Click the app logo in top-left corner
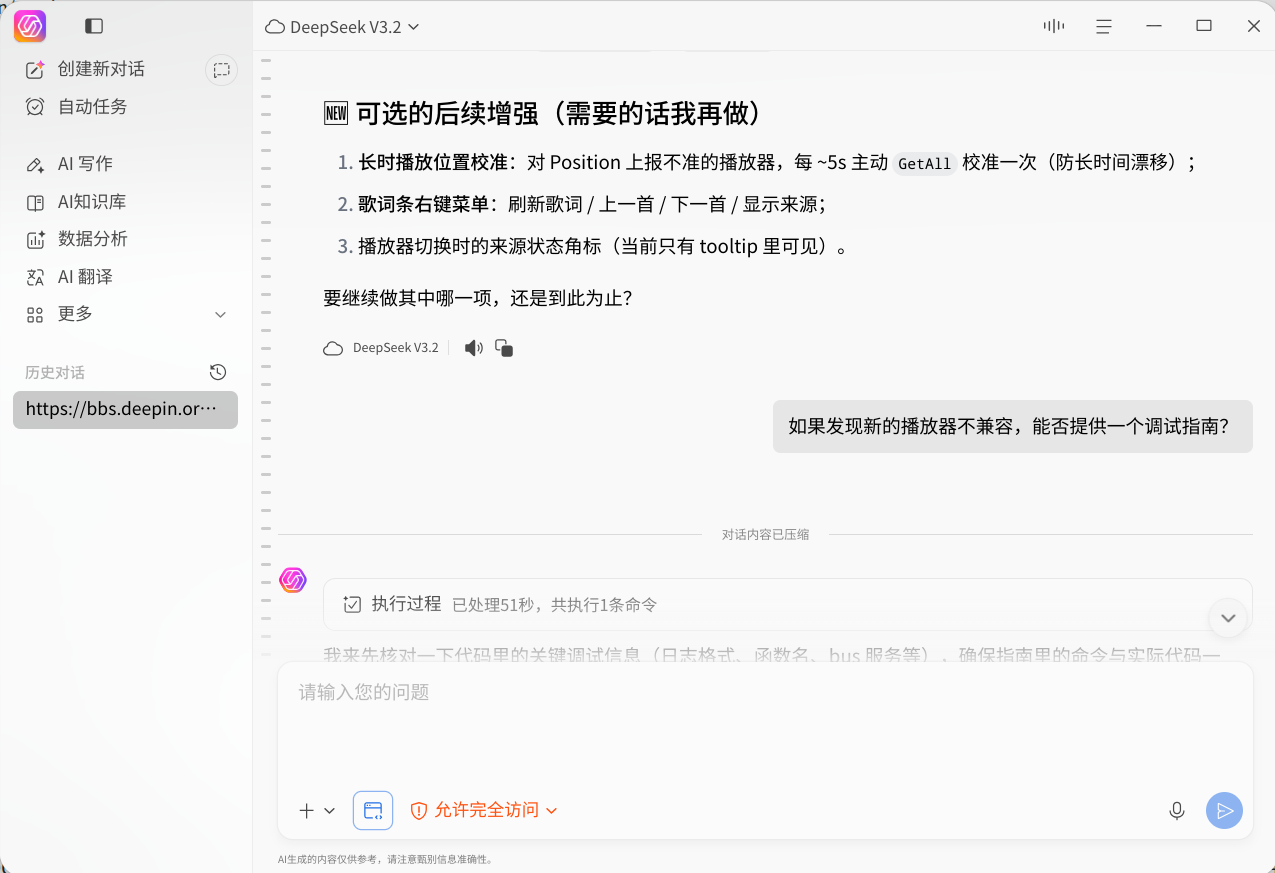The image size is (1275, 873). click(x=30, y=26)
